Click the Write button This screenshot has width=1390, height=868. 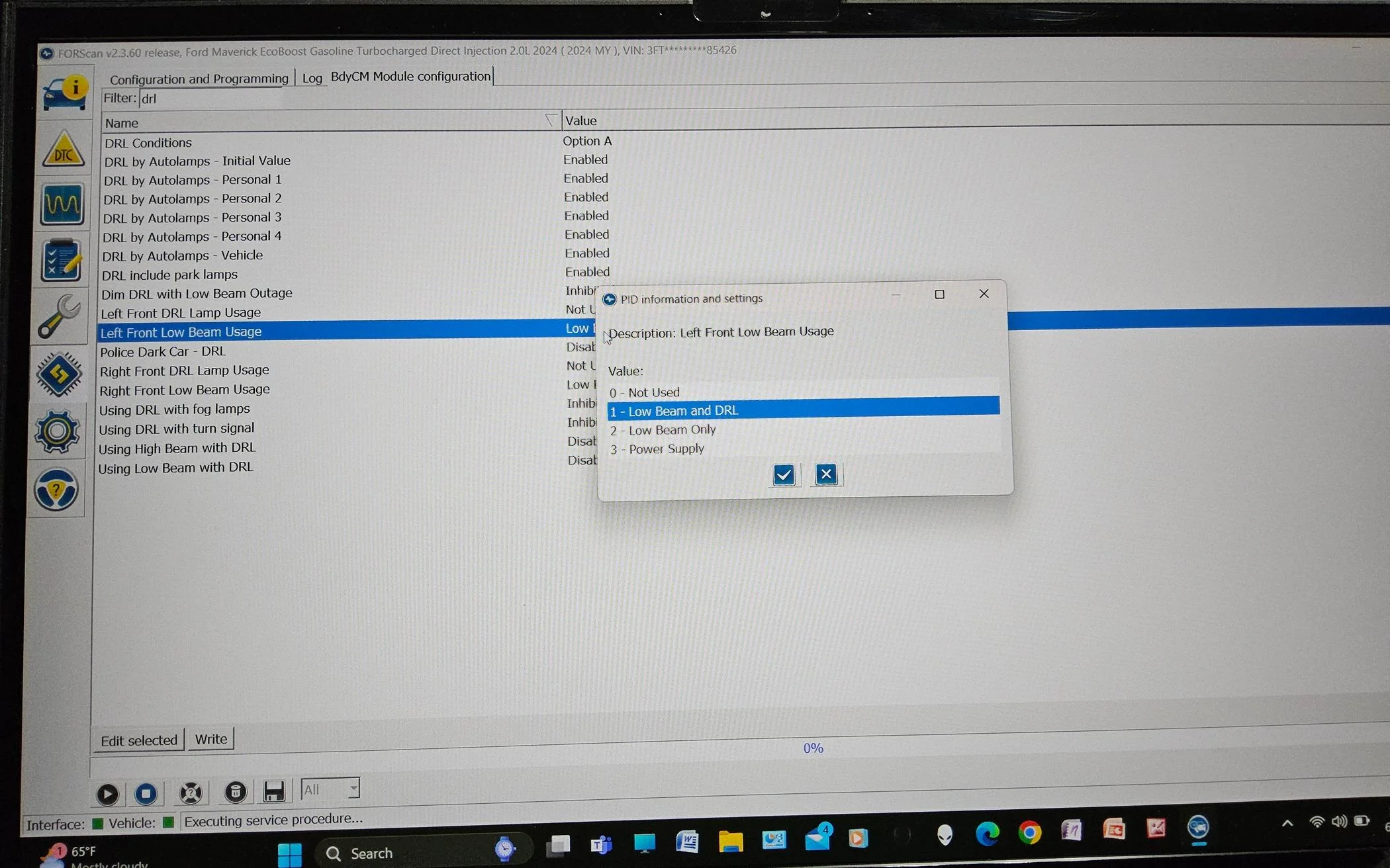pos(211,738)
